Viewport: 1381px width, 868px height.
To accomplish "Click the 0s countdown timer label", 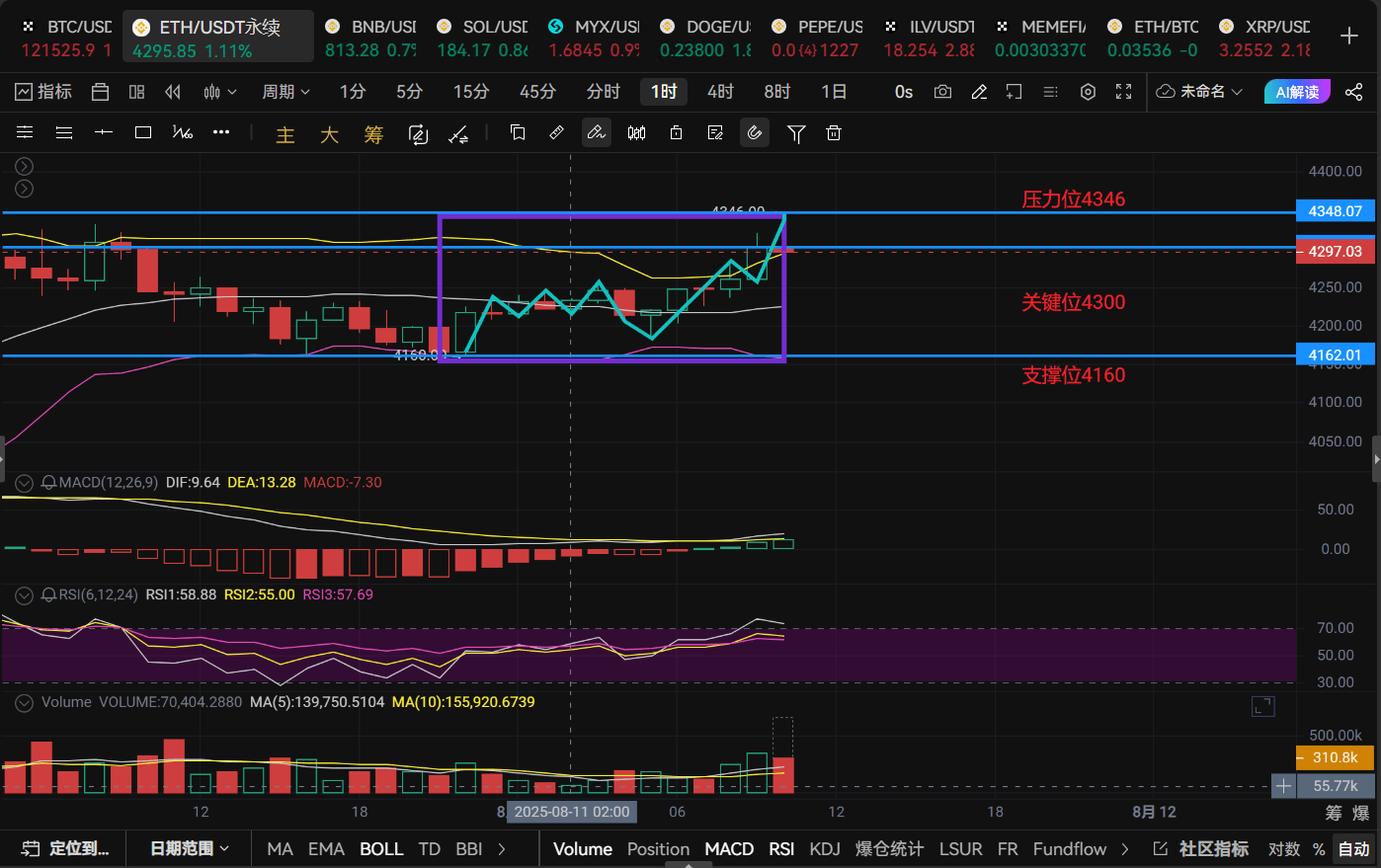I will coord(904,92).
